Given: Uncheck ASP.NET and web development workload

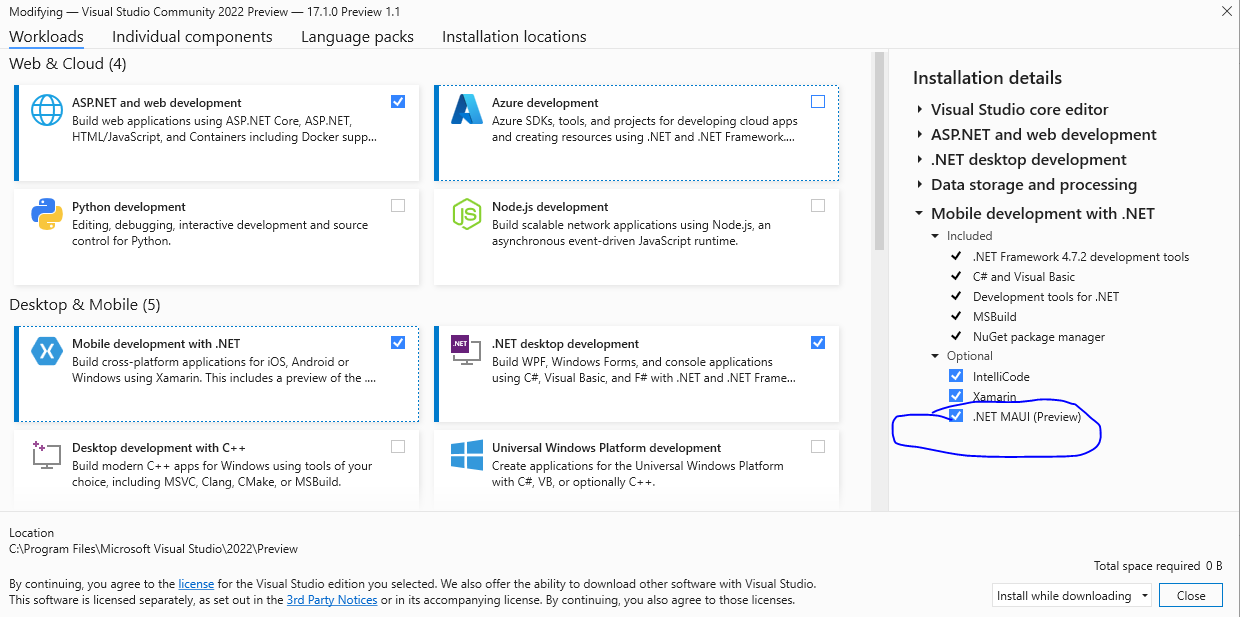Looking at the screenshot, I should click(398, 101).
